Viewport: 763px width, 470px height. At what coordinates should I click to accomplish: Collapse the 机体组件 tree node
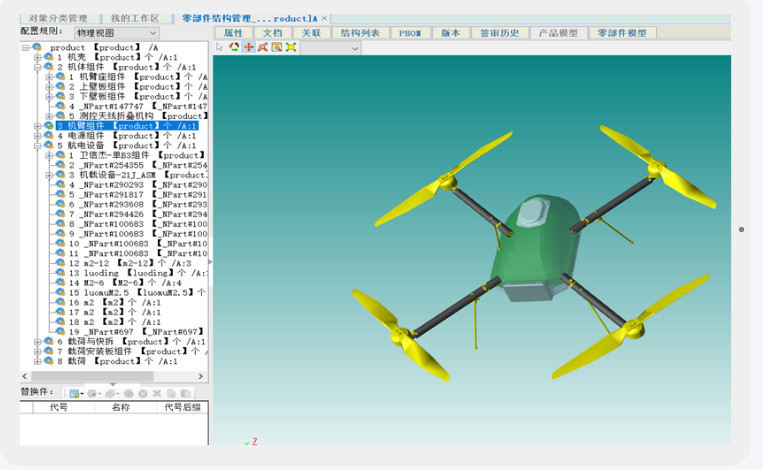[x=37, y=67]
